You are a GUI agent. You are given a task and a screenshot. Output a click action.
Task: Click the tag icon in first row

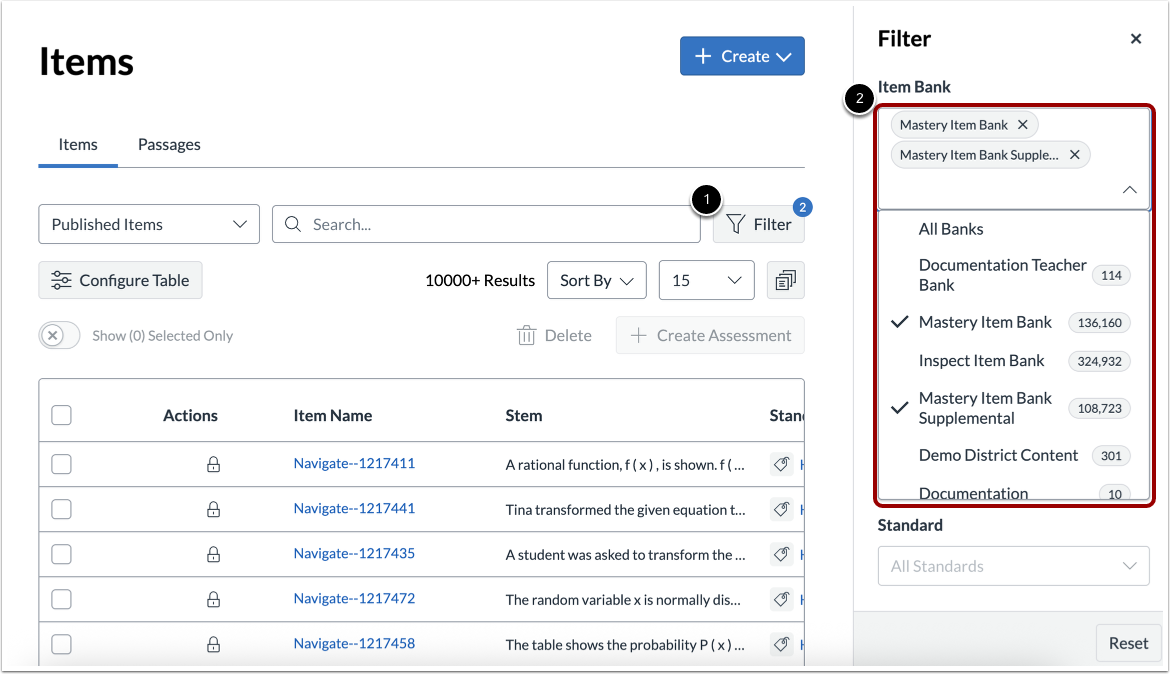(782, 464)
